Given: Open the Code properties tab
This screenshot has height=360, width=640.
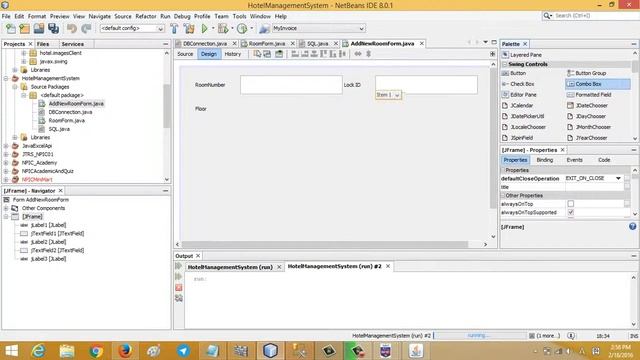Looking at the screenshot, I should 604,160.
